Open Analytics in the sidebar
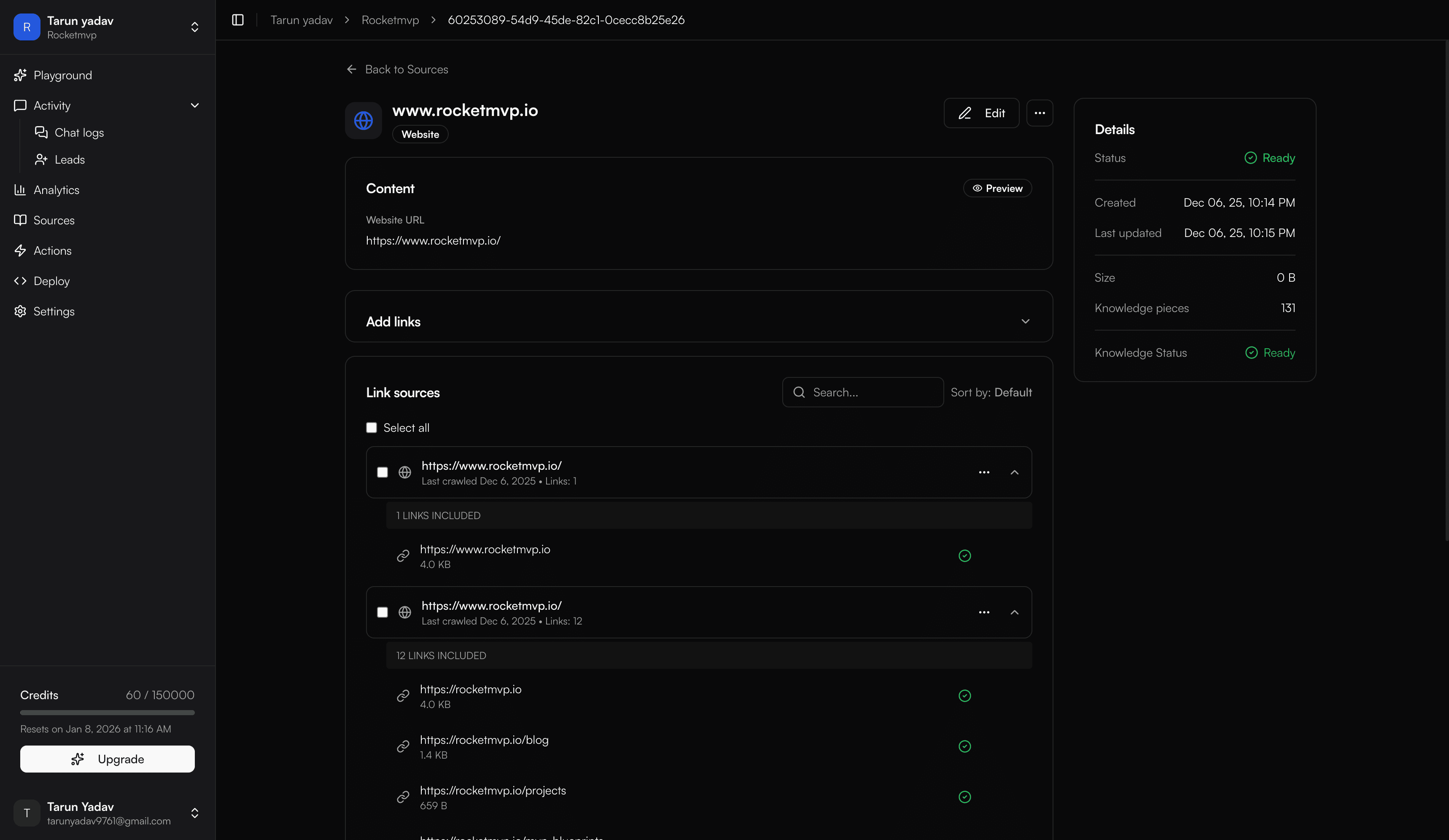Image resolution: width=1449 pixels, height=840 pixels. 56,190
